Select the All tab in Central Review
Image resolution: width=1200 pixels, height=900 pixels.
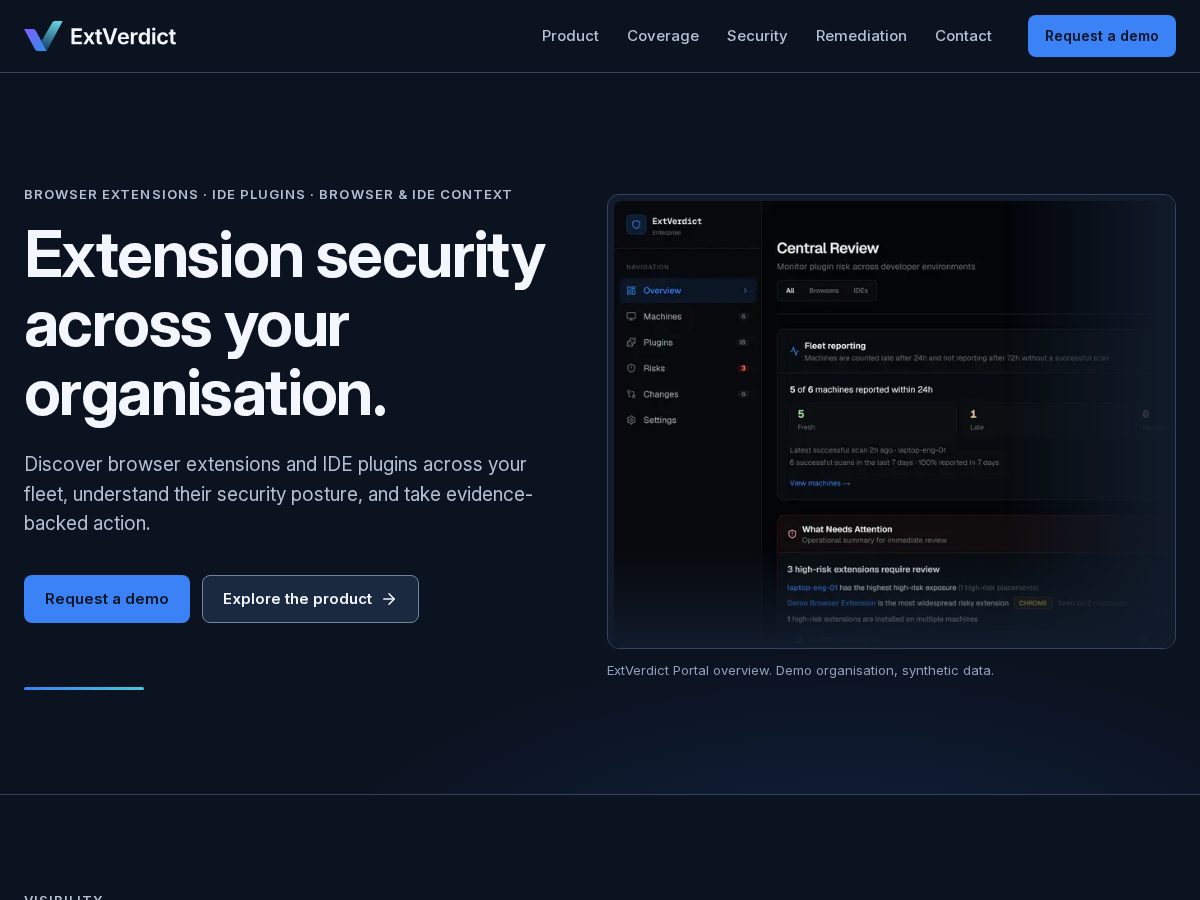pos(790,291)
